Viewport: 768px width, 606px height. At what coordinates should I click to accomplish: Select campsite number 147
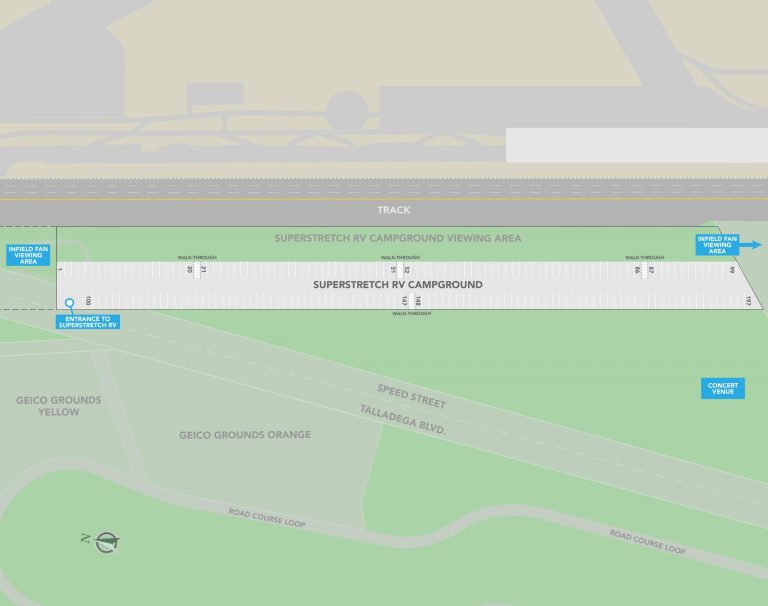point(404,301)
